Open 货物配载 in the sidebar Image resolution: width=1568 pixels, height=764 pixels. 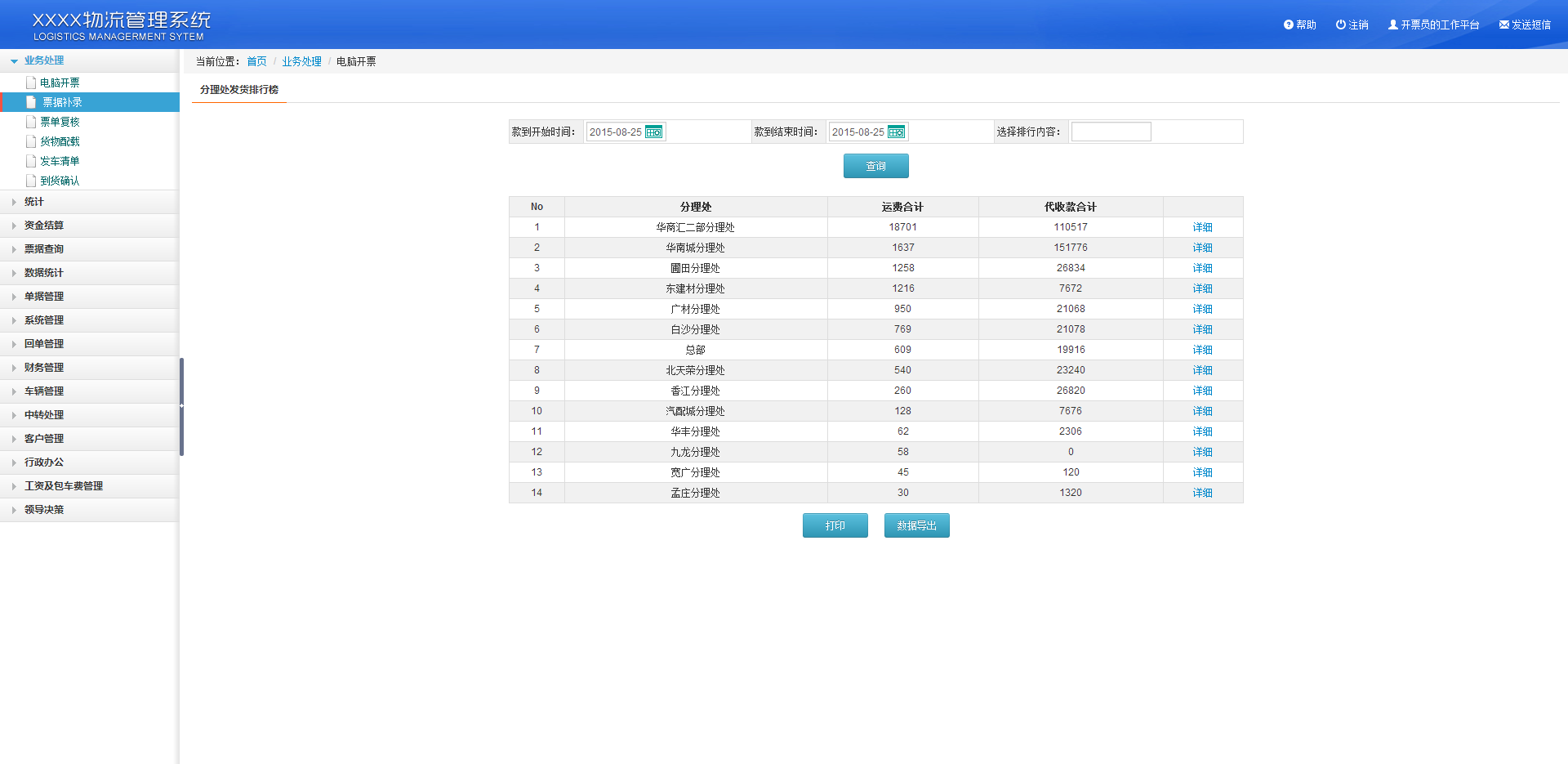pyautogui.click(x=60, y=141)
